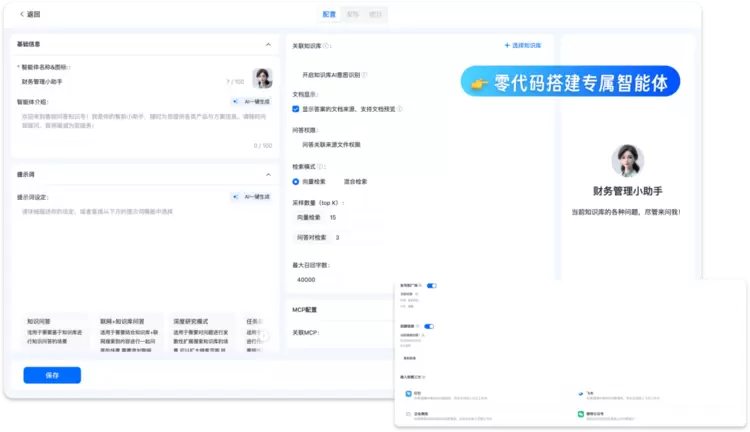Click the info icon beside 开启知识库AI意图识别

click(364, 75)
